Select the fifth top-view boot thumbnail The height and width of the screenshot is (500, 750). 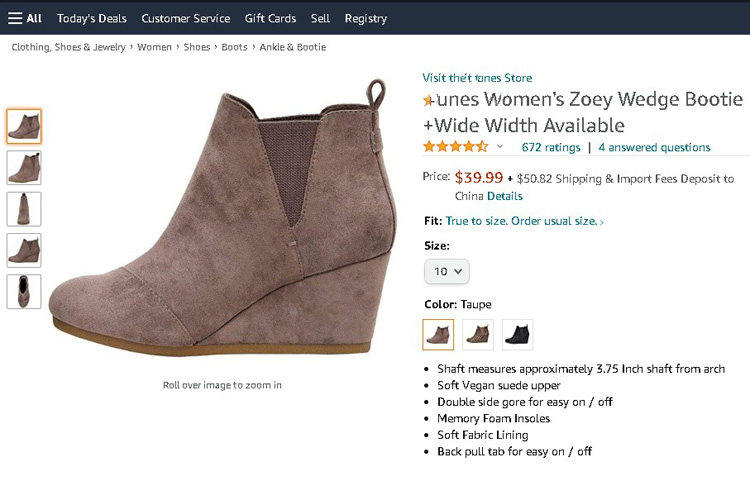(24, 291)
